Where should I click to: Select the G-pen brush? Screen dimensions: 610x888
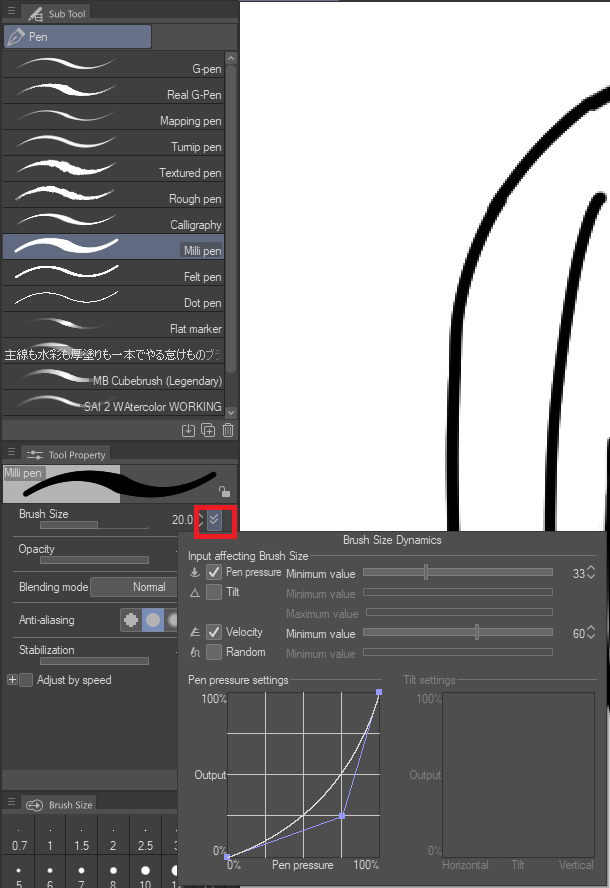pos(113,65)
